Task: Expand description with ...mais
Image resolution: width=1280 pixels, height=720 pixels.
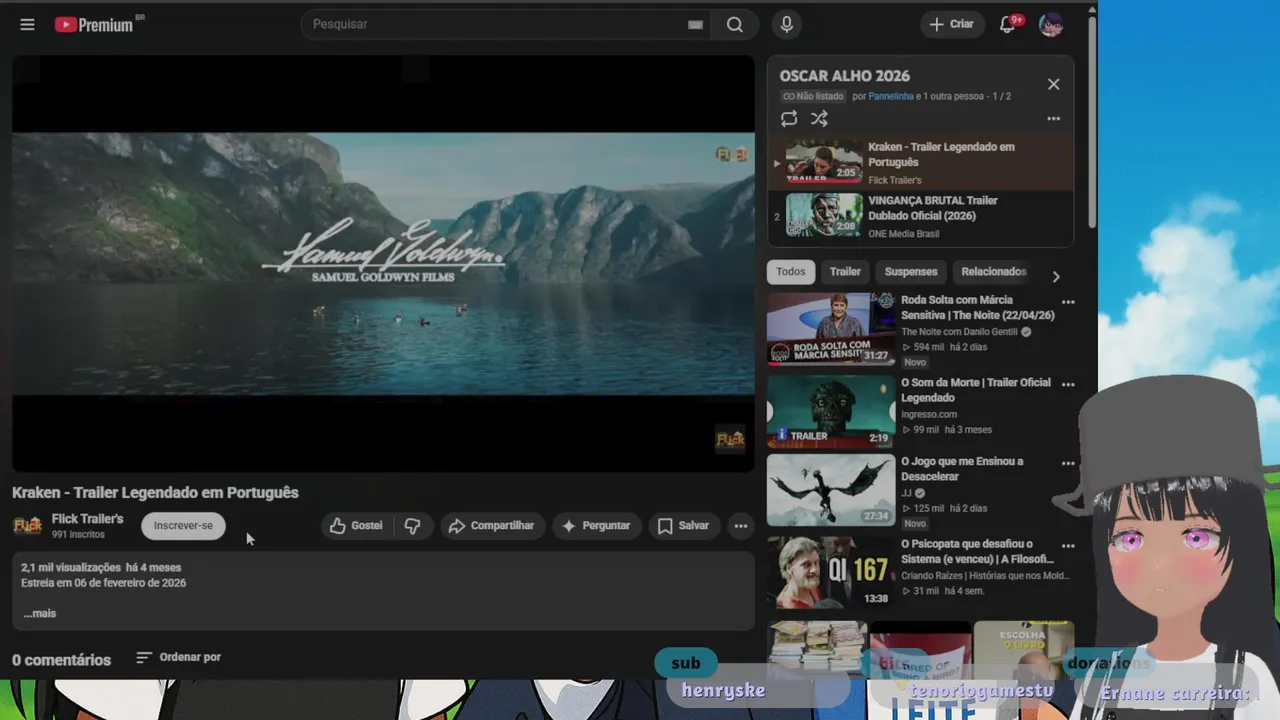Action: tap(40, 614)
